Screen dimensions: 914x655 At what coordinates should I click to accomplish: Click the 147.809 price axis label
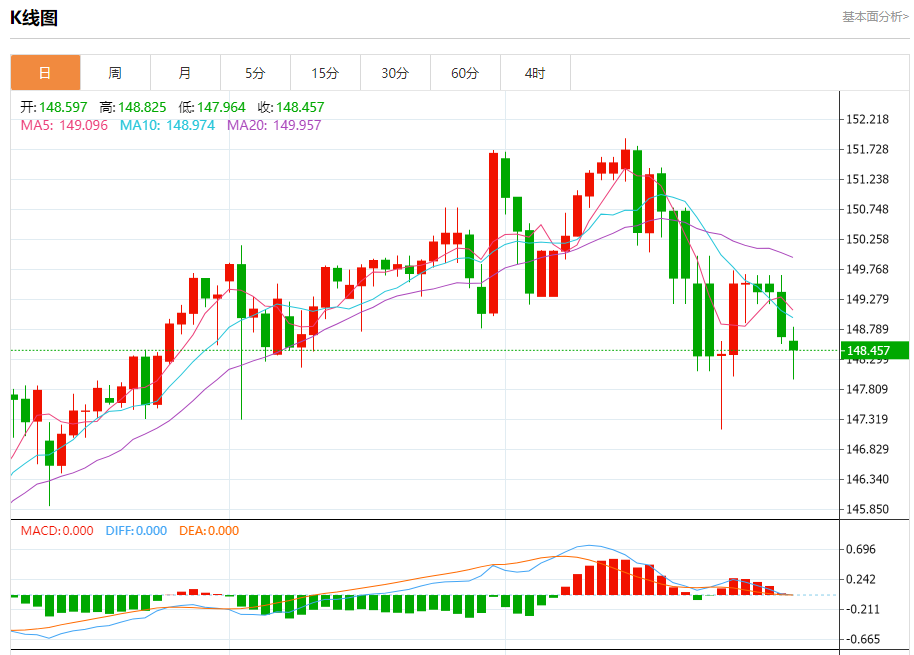click(x=867, y=389)
